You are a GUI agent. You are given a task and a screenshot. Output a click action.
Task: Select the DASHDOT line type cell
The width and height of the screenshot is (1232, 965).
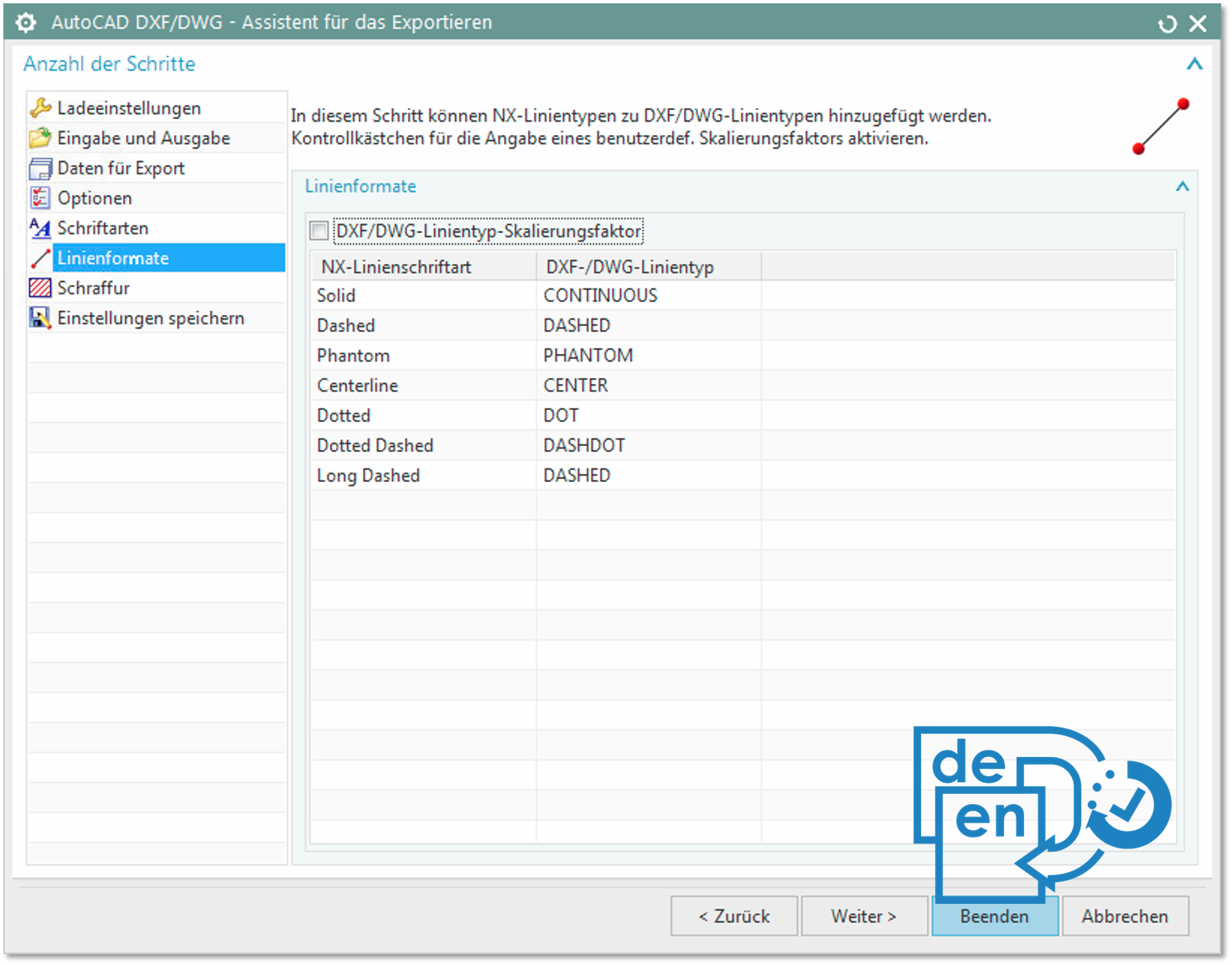[x=584, y=445]
